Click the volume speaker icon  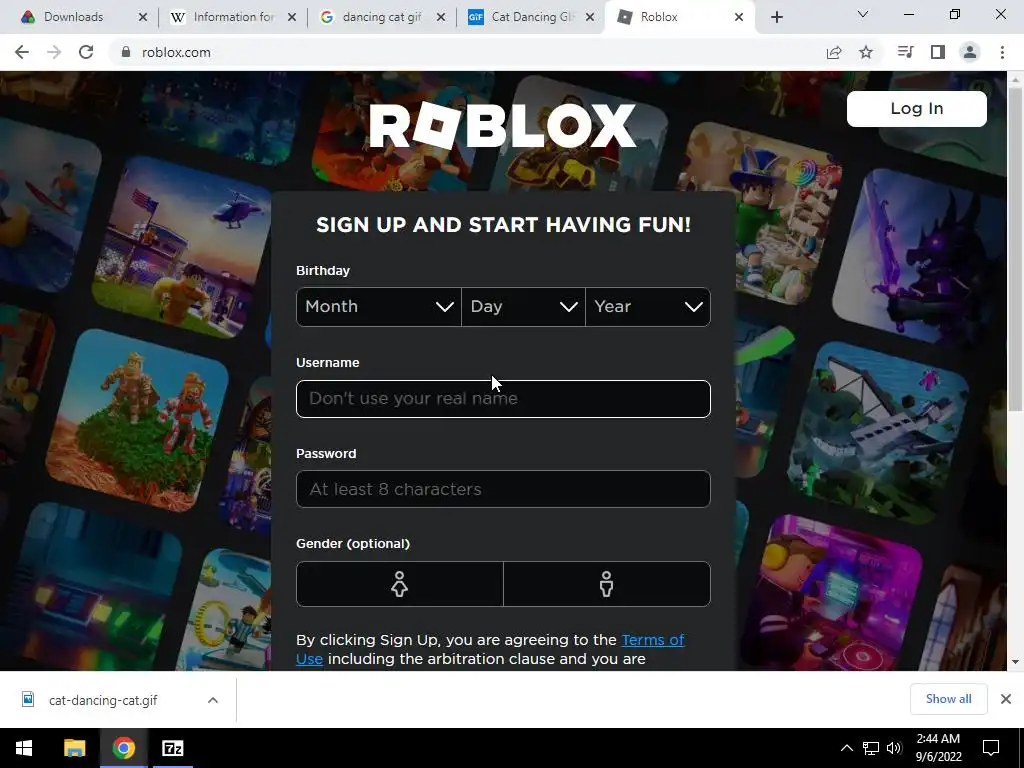894,748
